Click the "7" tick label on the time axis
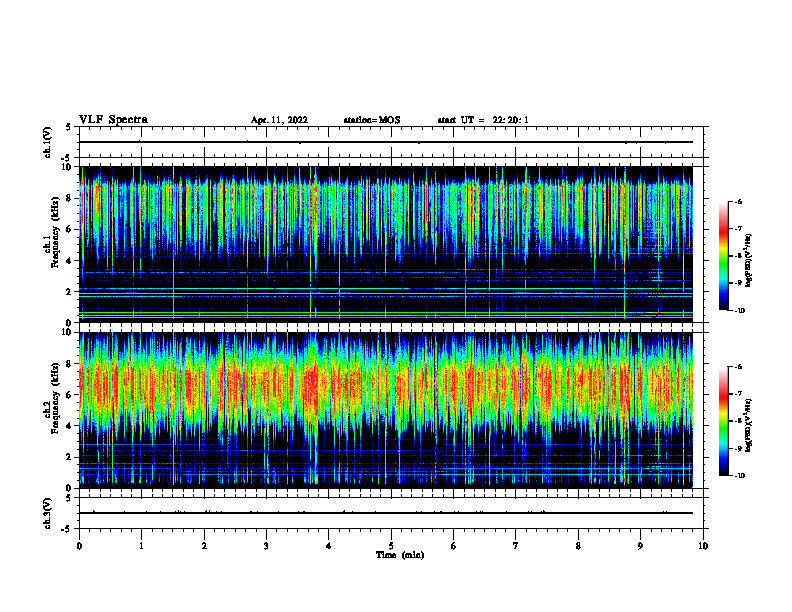The width and height of the screenshot is (792, 612). [x=516, y=546]
